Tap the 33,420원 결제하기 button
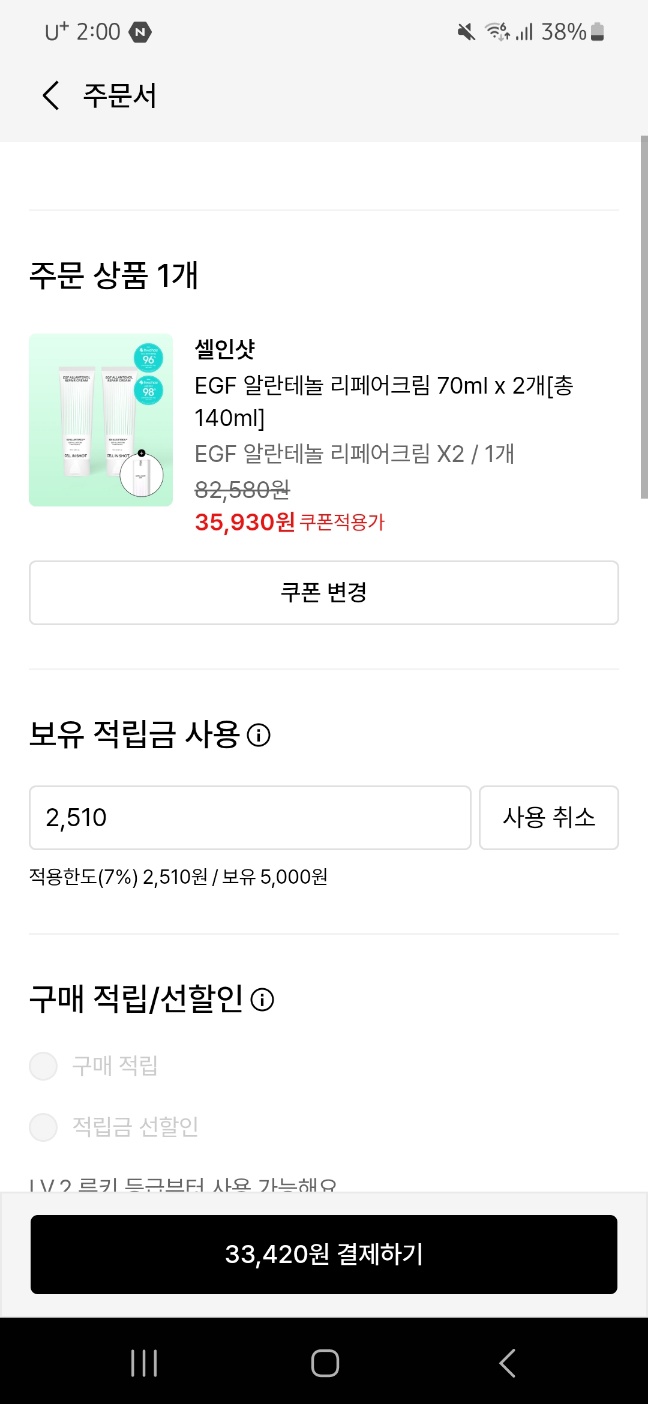The image size is (648, 1404). (324, 1255)
